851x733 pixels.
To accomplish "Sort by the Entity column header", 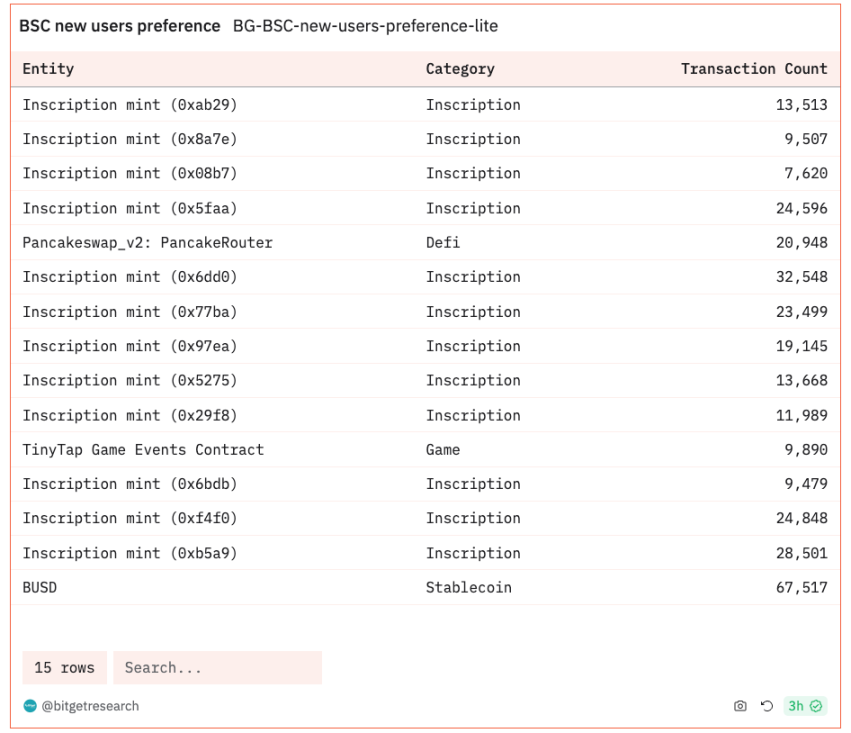I will [x=48, y=69].
